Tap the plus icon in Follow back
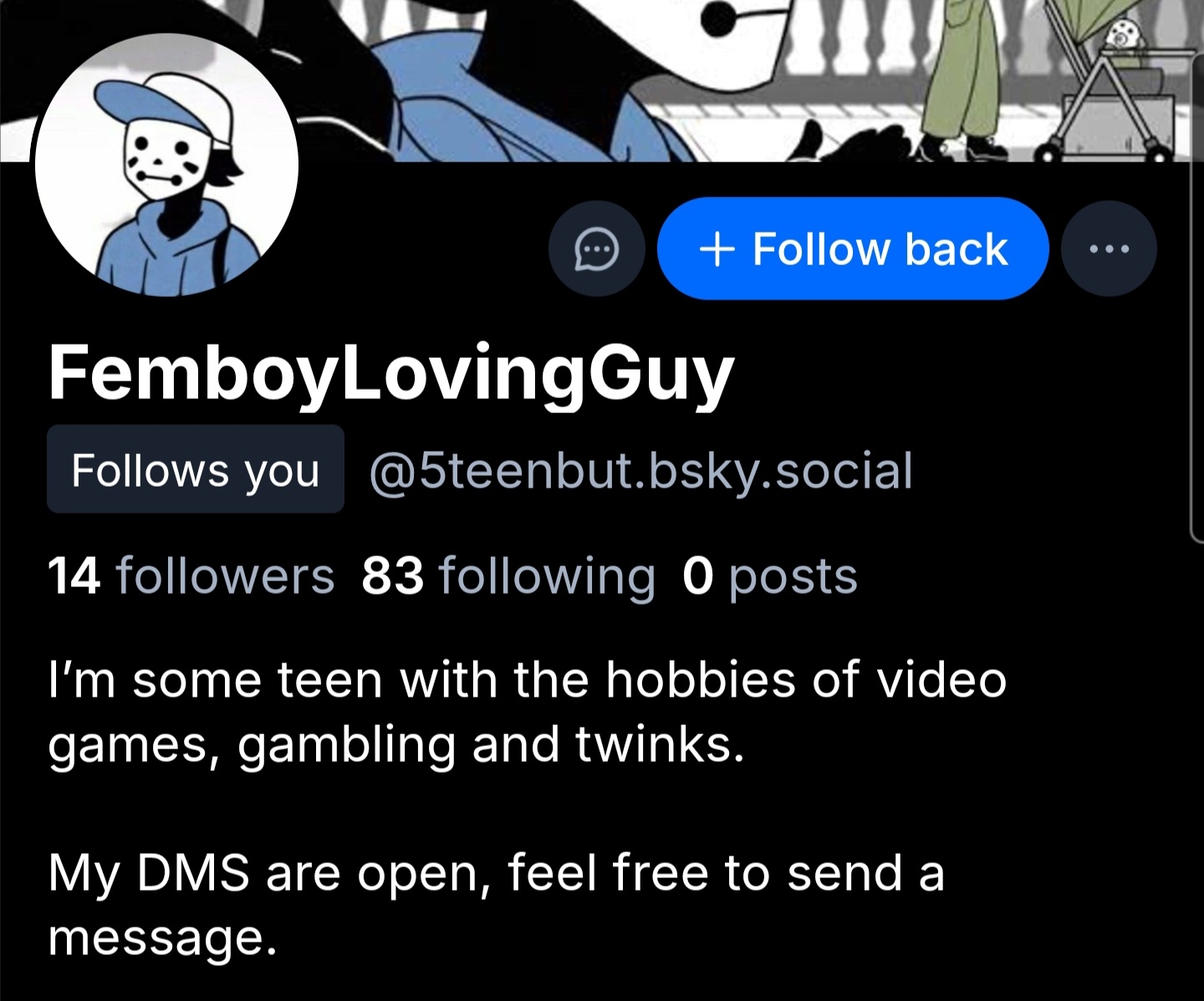This screenshot has height=1001, width=1204. (717, 249)
